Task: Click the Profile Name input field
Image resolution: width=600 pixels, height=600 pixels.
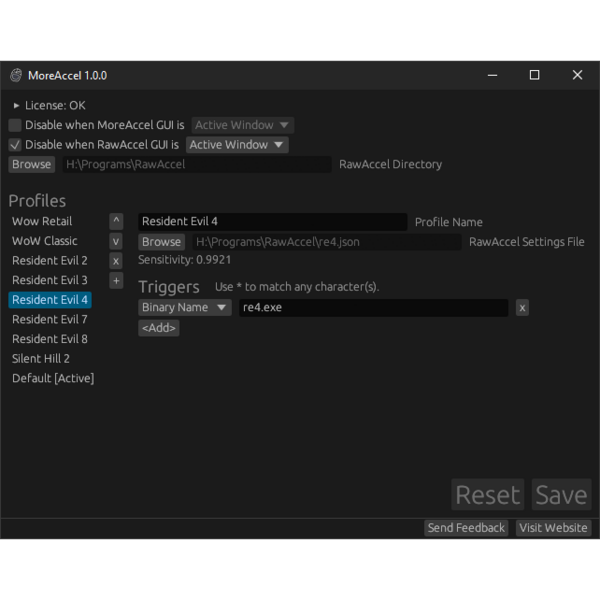Action: [272, 222]
